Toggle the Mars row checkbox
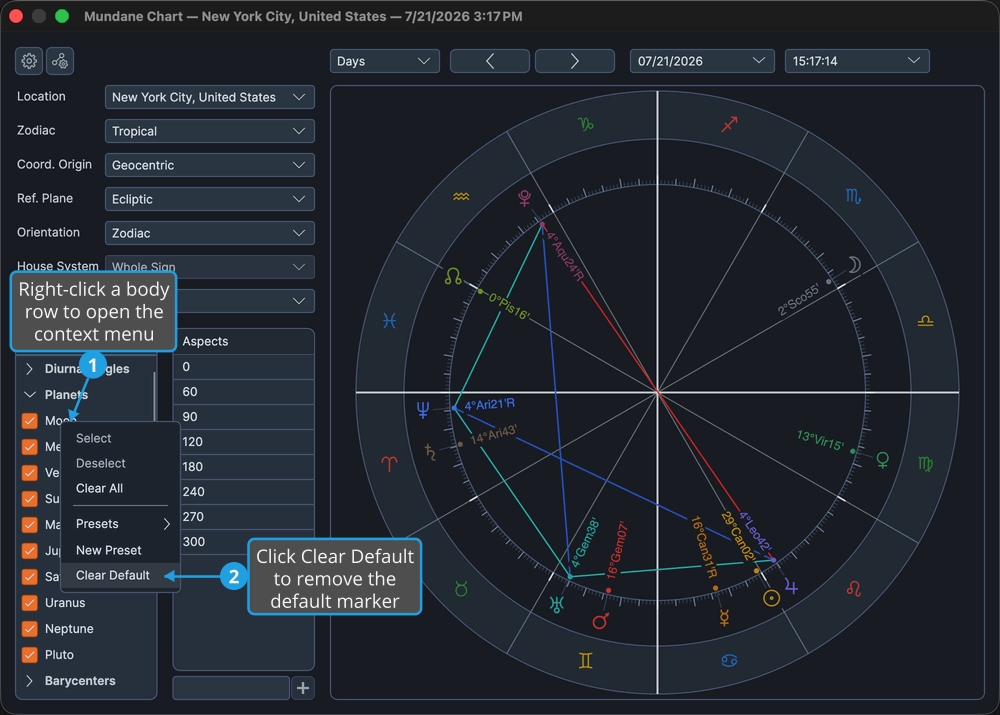 (29, 525)
